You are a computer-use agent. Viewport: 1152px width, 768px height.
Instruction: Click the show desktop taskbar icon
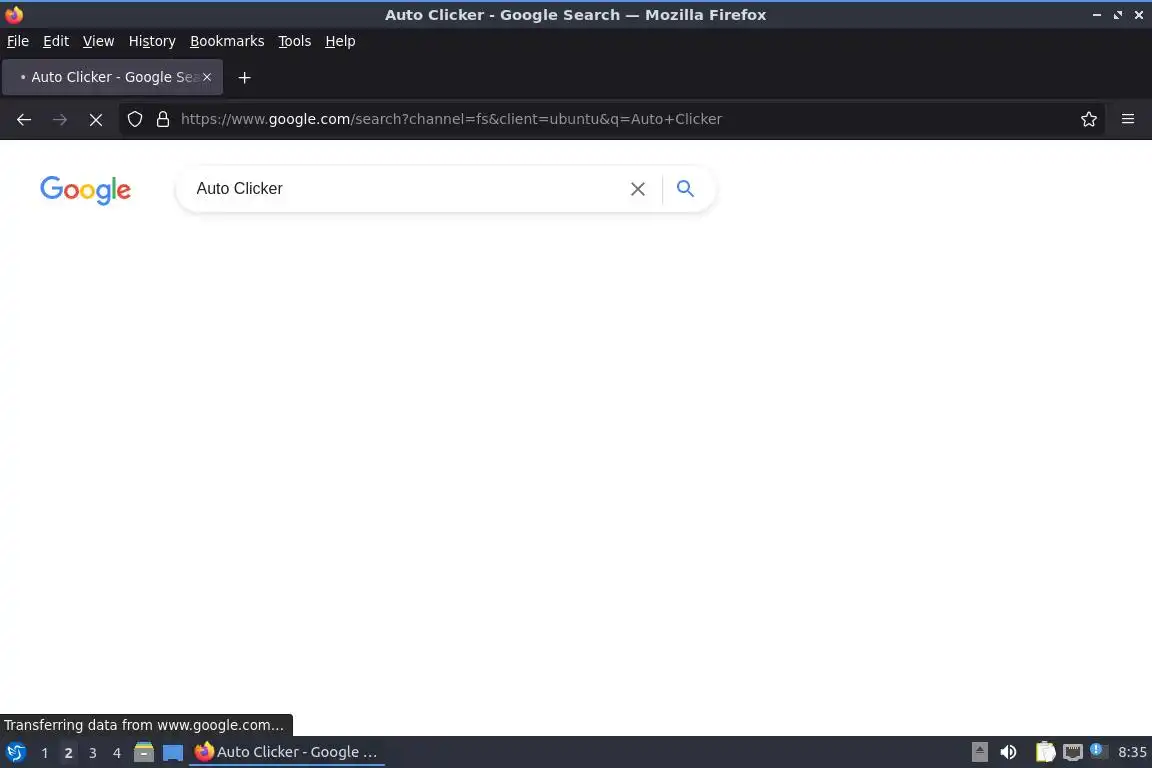coord(173,753)
